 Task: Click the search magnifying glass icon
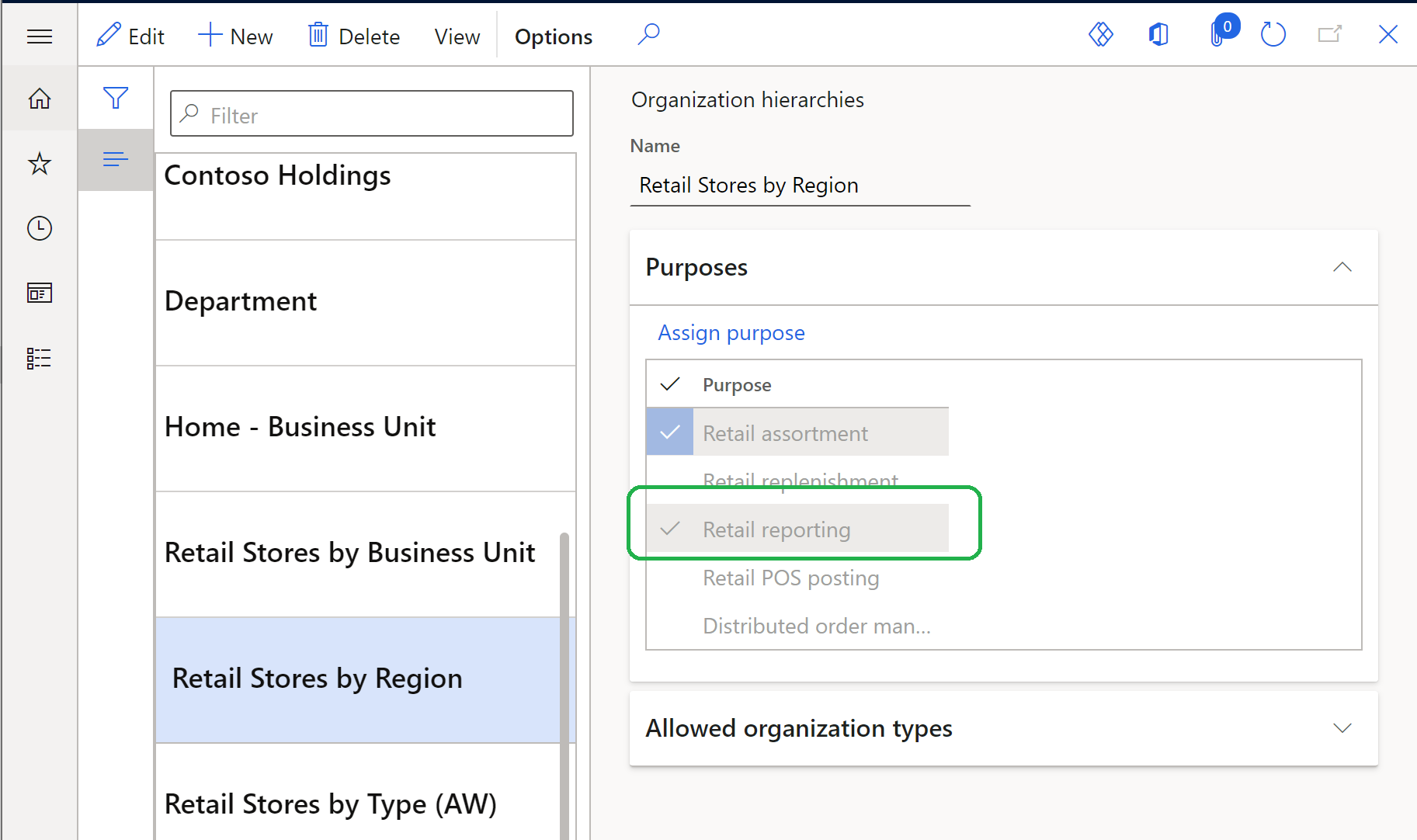pyautogui.click(x=648, y=34)
